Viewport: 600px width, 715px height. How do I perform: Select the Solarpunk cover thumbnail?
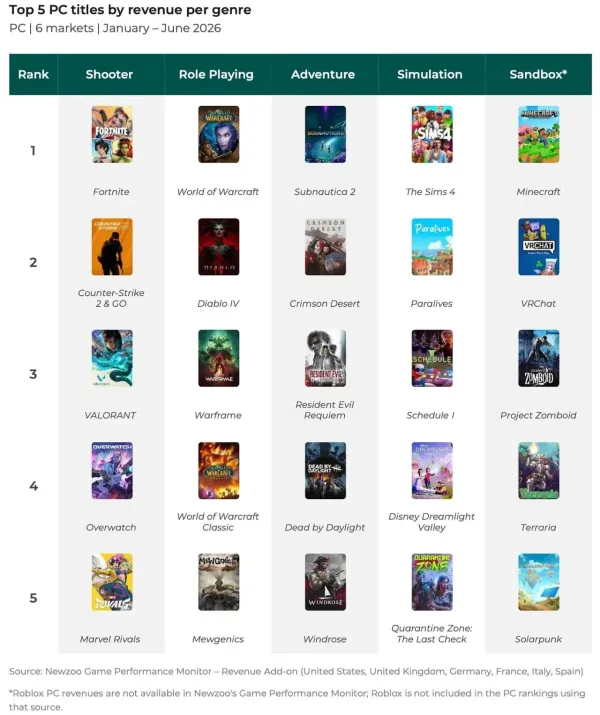pos(538,582)
